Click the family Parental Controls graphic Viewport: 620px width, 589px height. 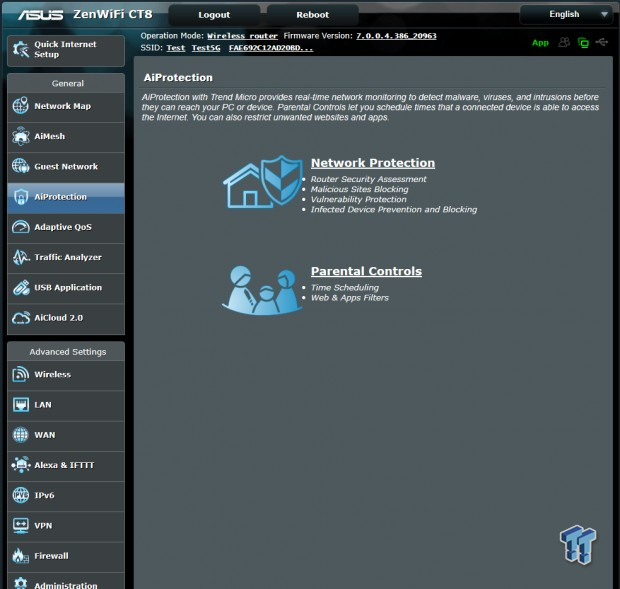click(x=261, y=291)
